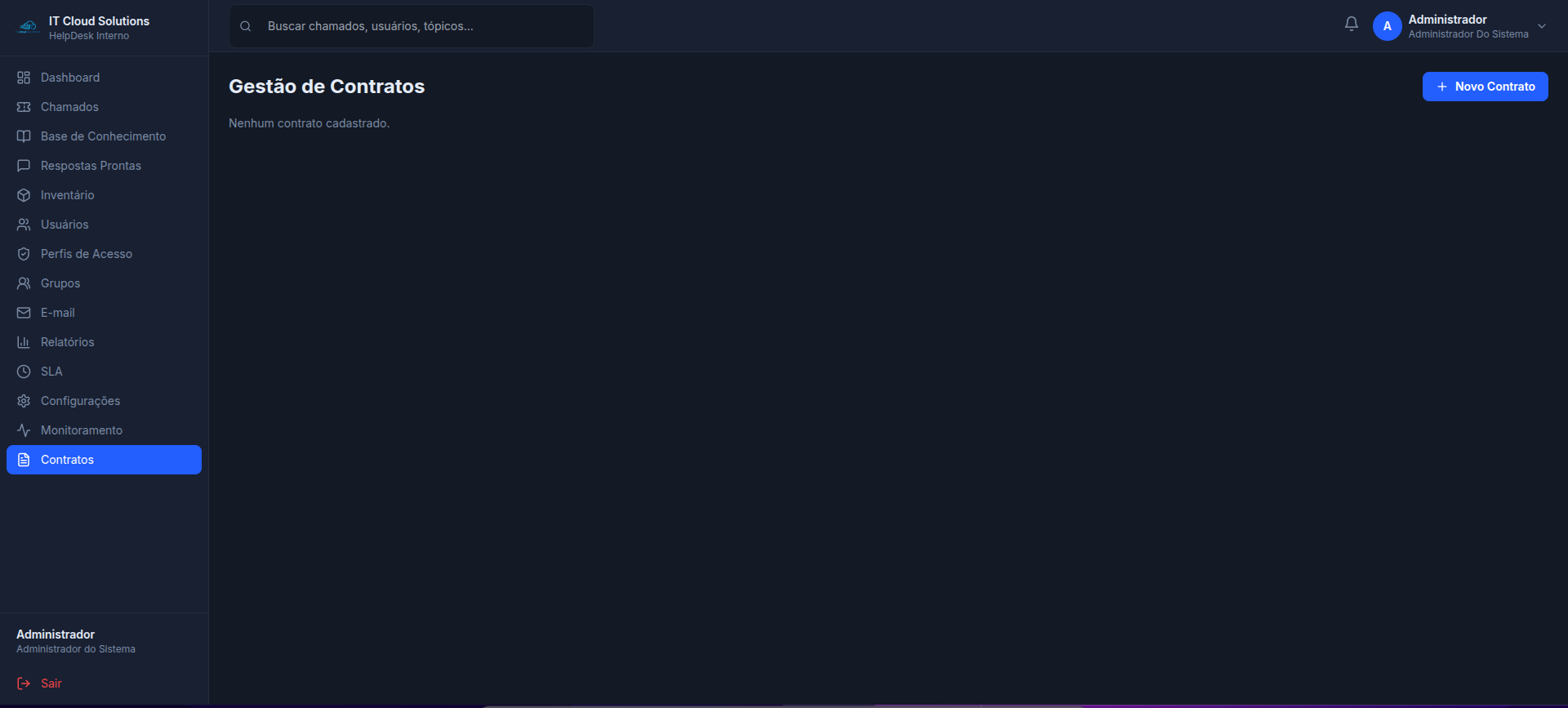Click the Respostas Prontas message icon
This screenshot has width=1568, height=708.
point(24,166)
